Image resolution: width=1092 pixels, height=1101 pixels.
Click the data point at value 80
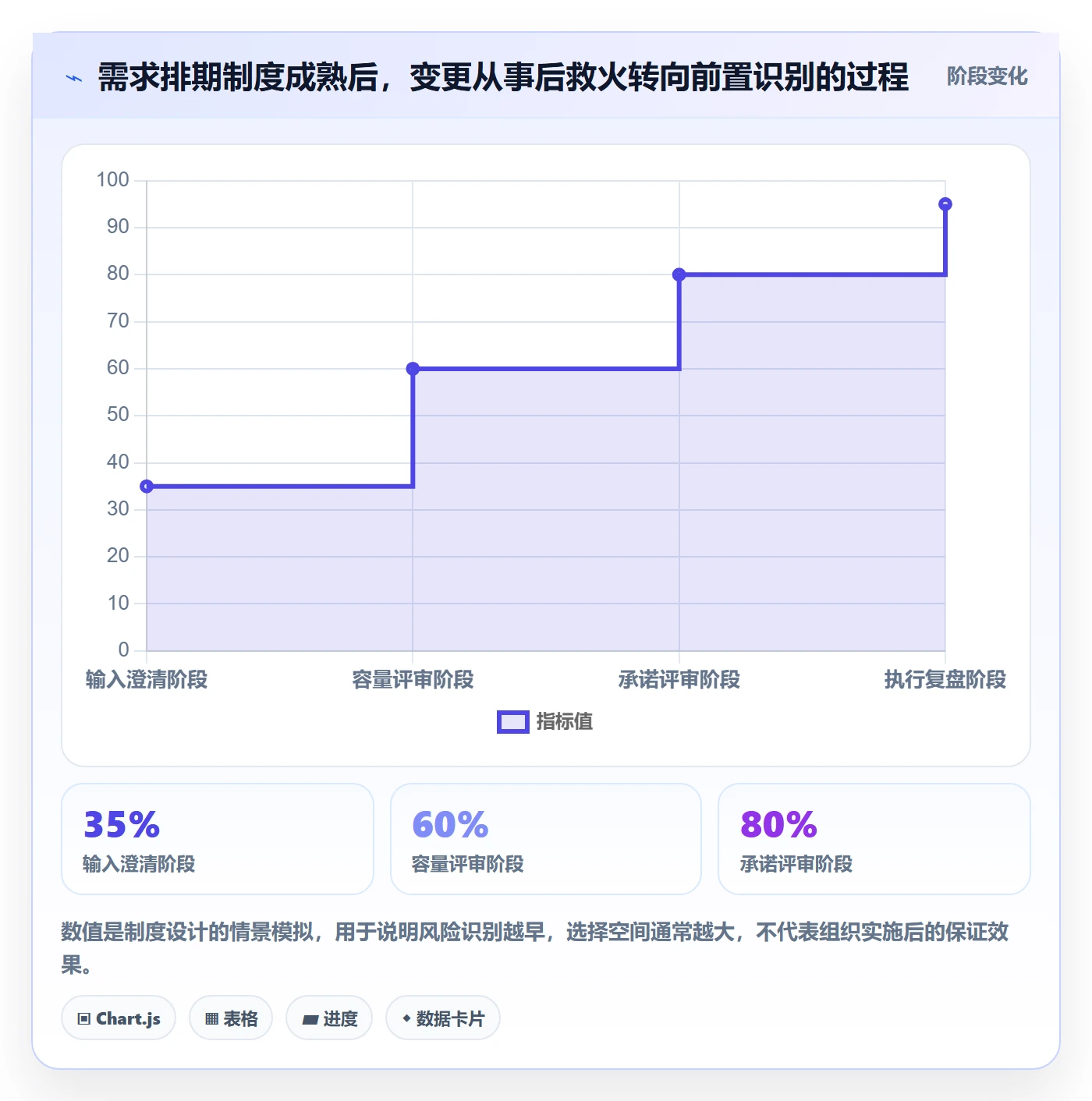tap(679, 274)
